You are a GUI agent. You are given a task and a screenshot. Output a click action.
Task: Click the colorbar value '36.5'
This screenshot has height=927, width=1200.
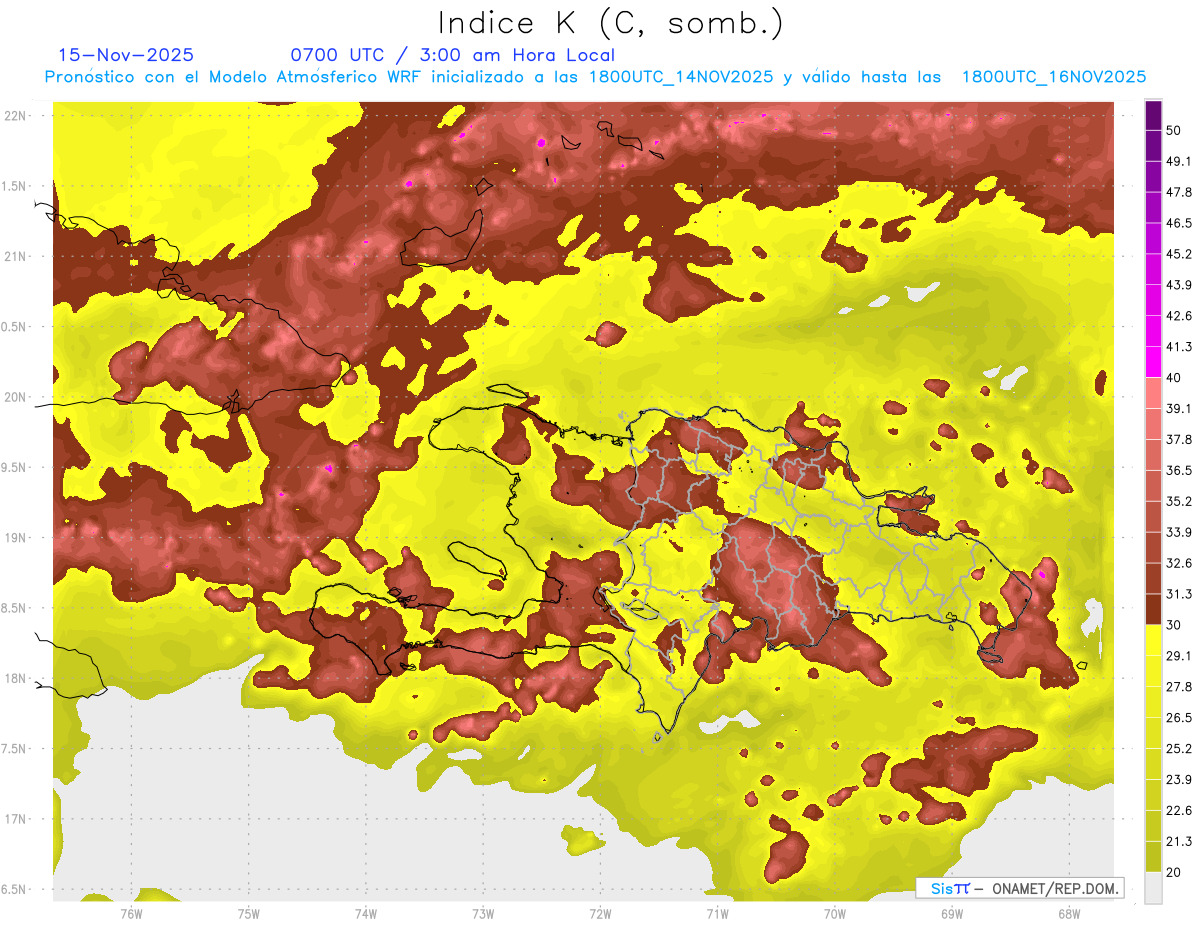click(1178, 470)
